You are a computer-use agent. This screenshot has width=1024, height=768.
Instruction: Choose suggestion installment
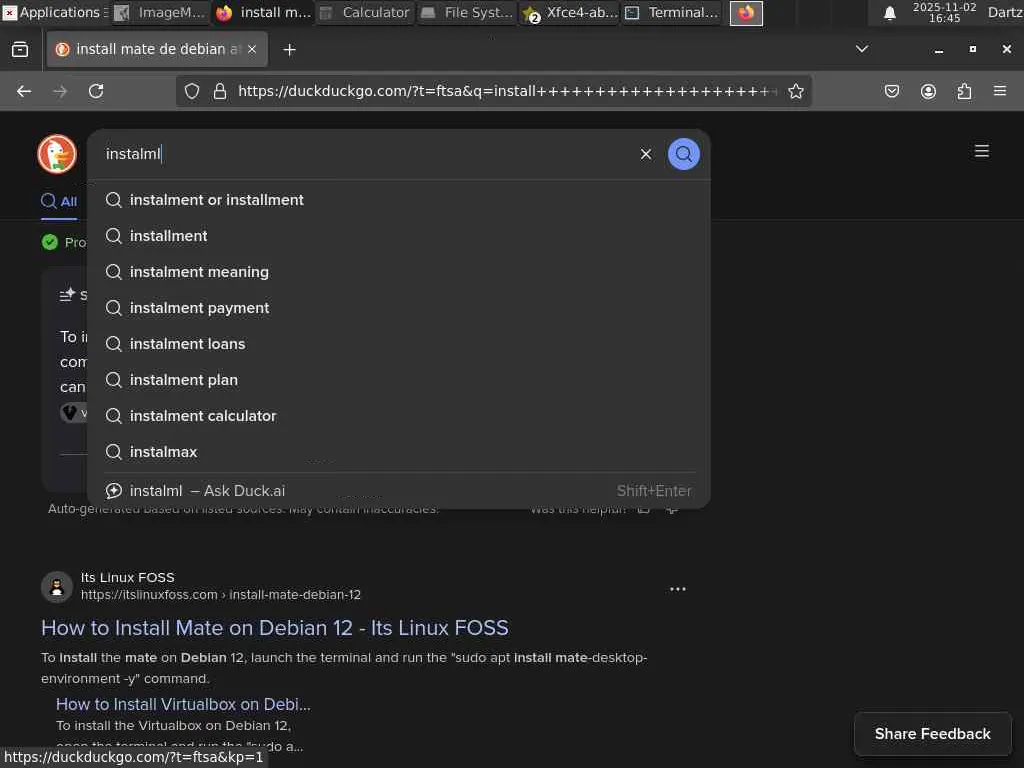(x=398, y=236)
